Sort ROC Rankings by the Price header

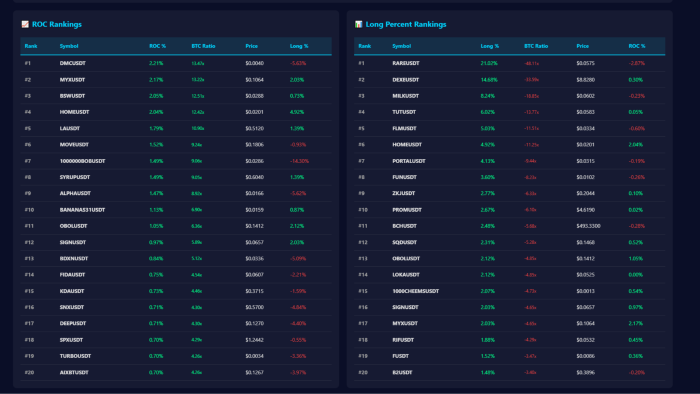coord(251,46)
